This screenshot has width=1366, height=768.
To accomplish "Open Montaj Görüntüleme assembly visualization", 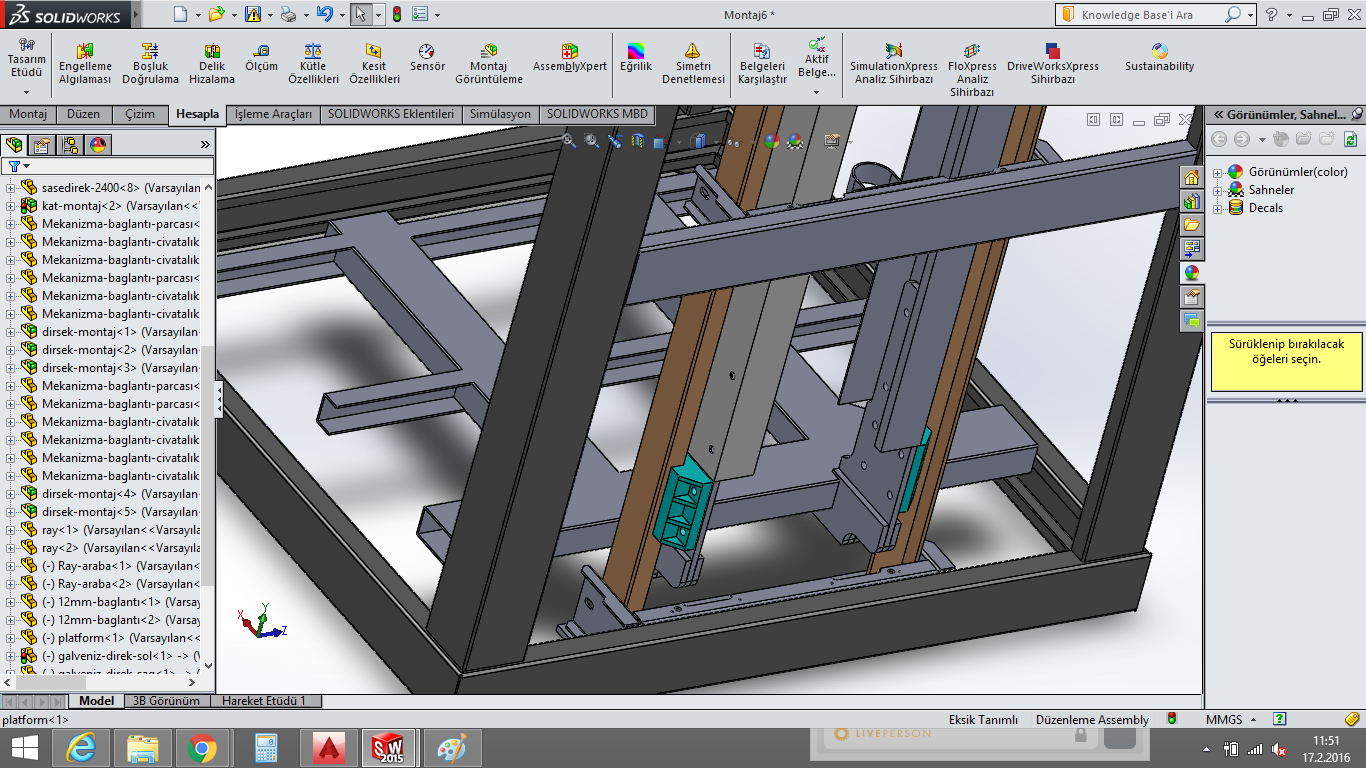I will 489,64.
